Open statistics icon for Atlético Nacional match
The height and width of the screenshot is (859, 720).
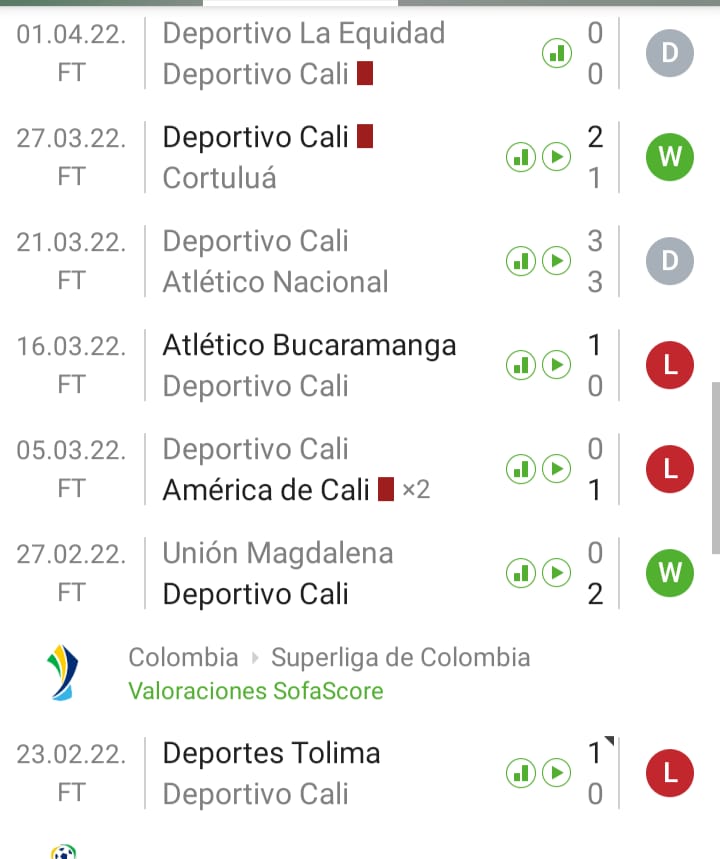520,262
